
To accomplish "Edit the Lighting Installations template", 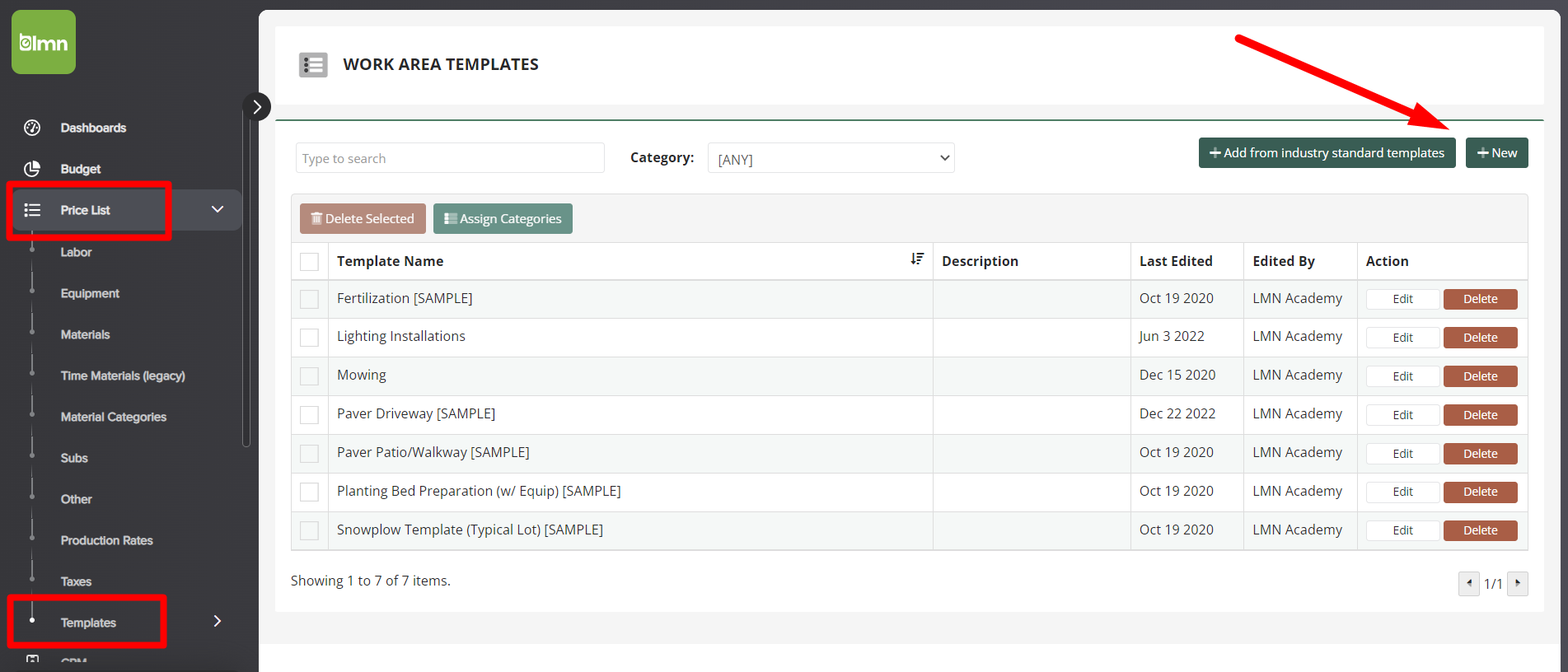I will [x=1402, y=338].
